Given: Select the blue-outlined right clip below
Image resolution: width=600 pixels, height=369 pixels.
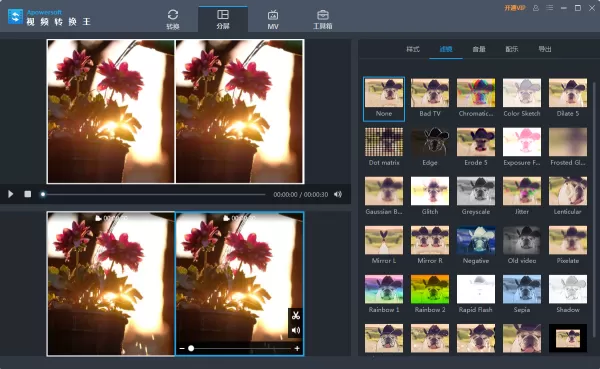Looking at the screenshot, I should click(x=240, y=284).
